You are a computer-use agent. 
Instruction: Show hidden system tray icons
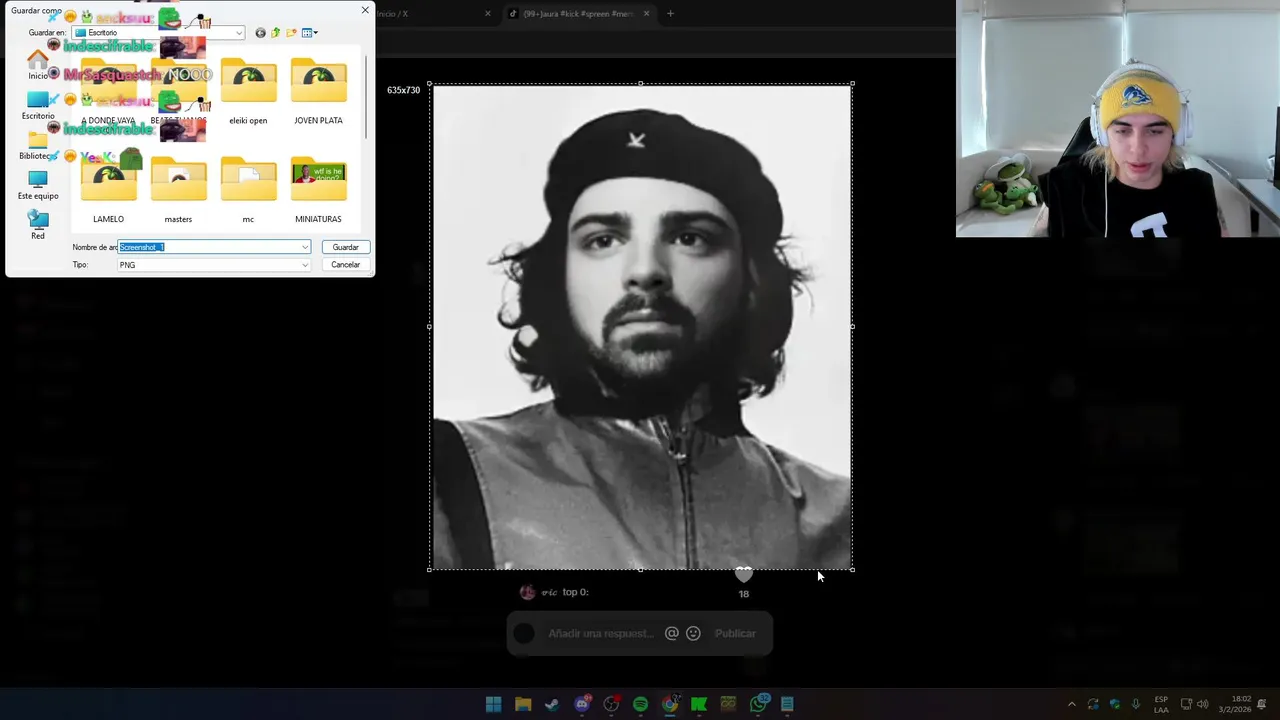(1071, 704)
